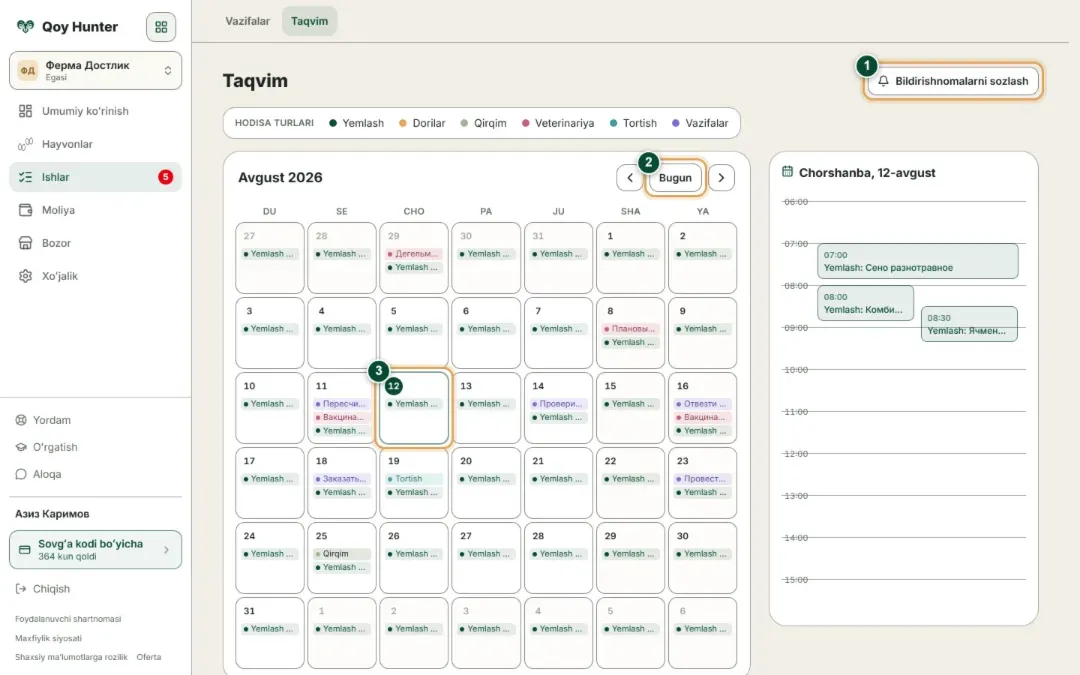Image resolution: width=1080 pixels, height=675 pixels.
Task: Go to next month with right chevron
Action: [x=721, y=178]
